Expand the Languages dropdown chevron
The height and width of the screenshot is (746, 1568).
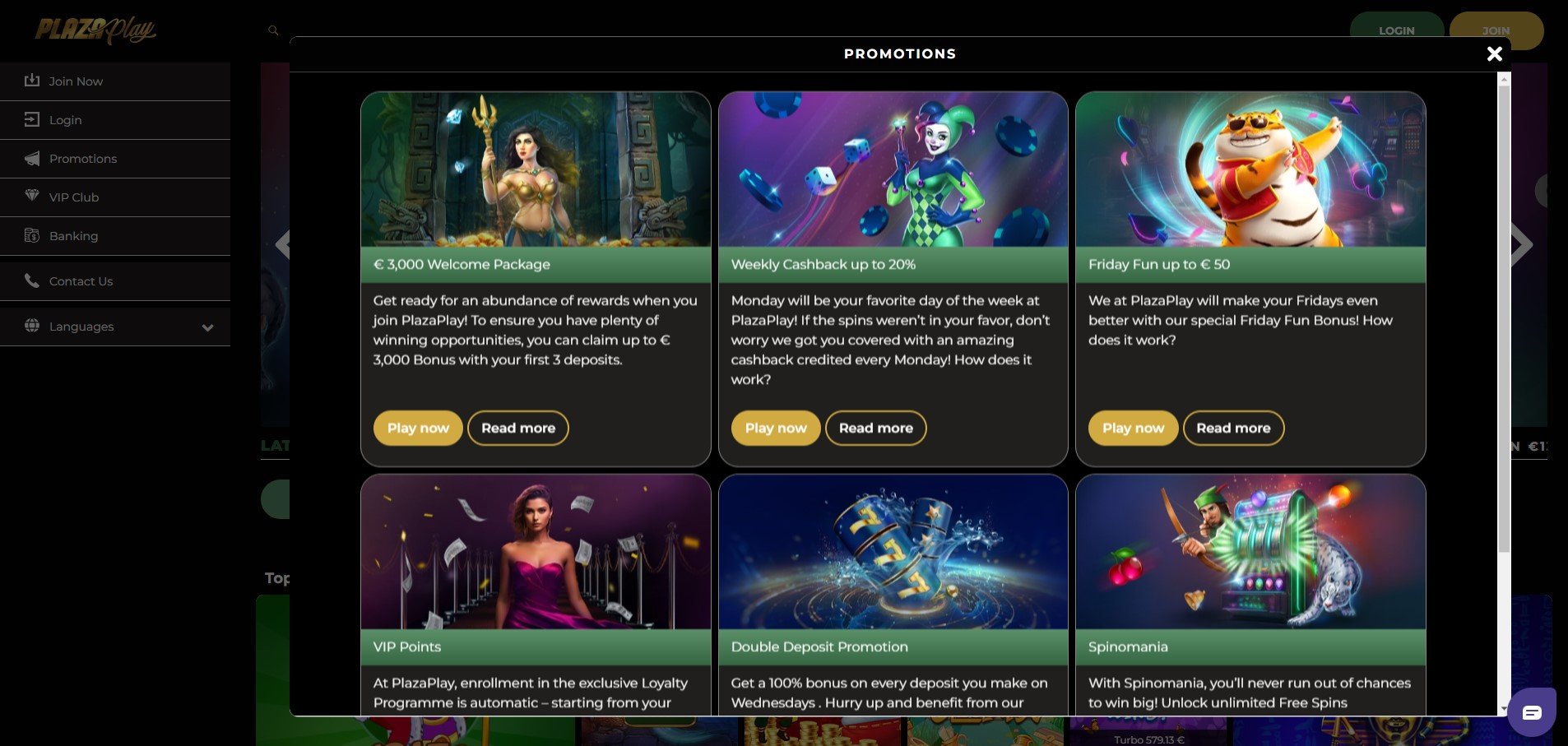click(x=207, y=327)
